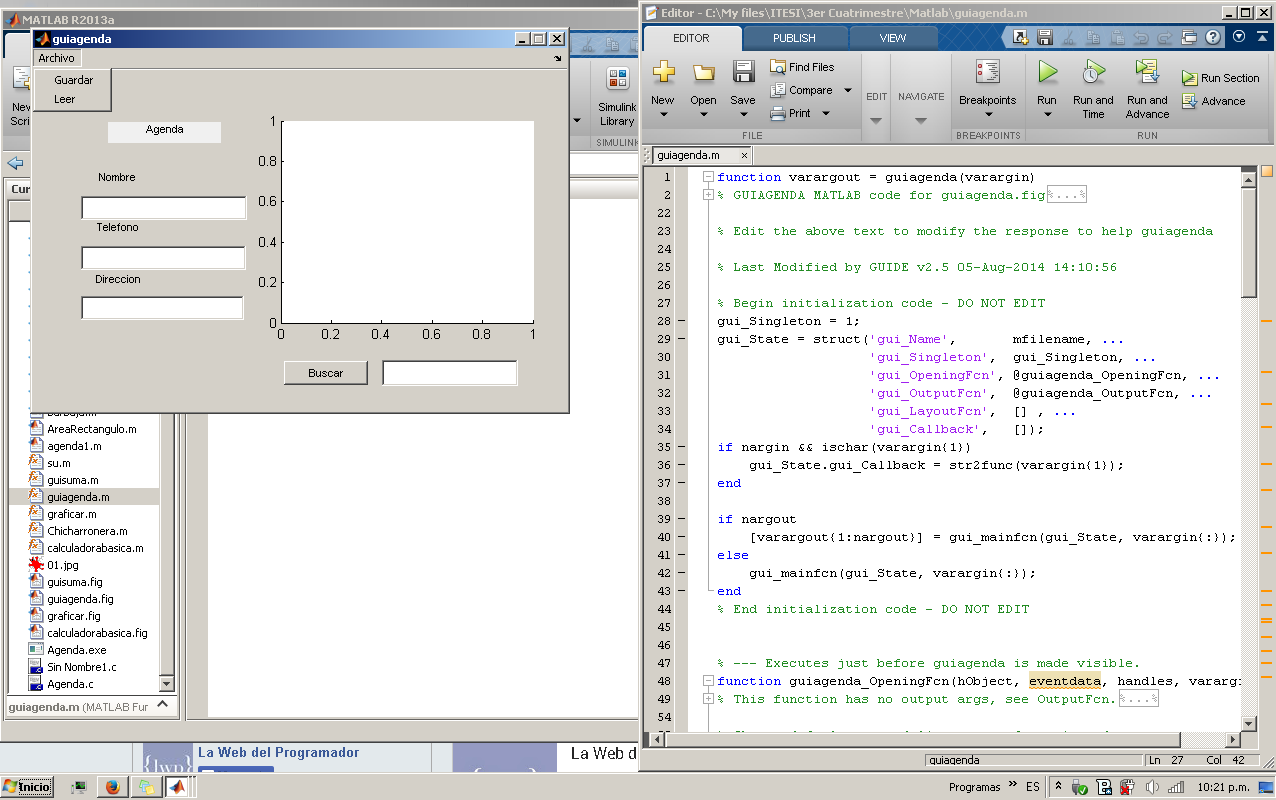Expand the EDIT section
This screenshot has width=1276, height=800.
point(876,121)
